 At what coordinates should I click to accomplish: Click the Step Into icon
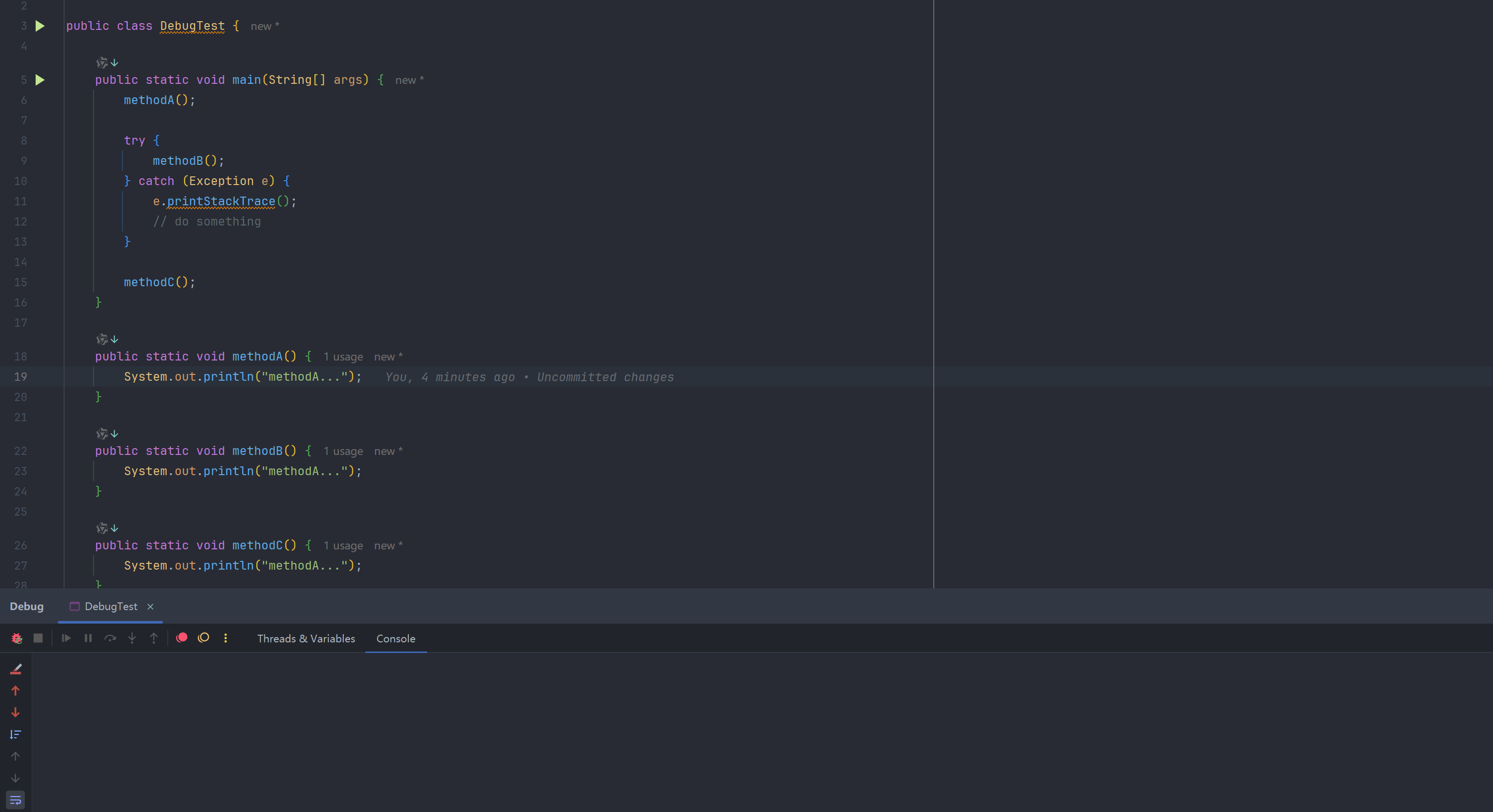(132, 638)
